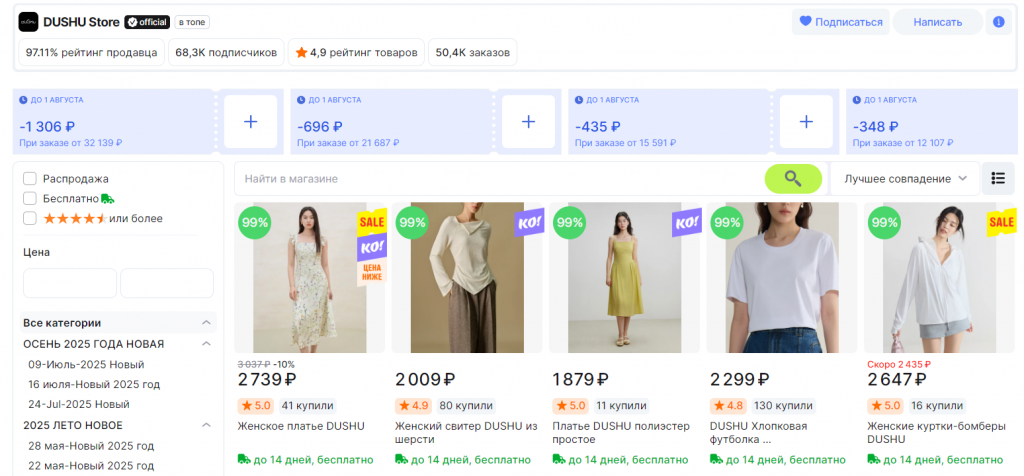Open 09-Июль-2025 Новый category
The image size is (1024, 476).
[86, 364]
